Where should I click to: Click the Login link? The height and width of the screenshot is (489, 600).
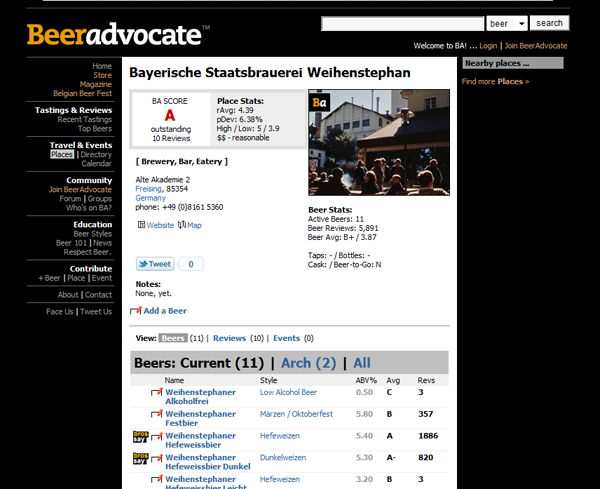[488, 46]
